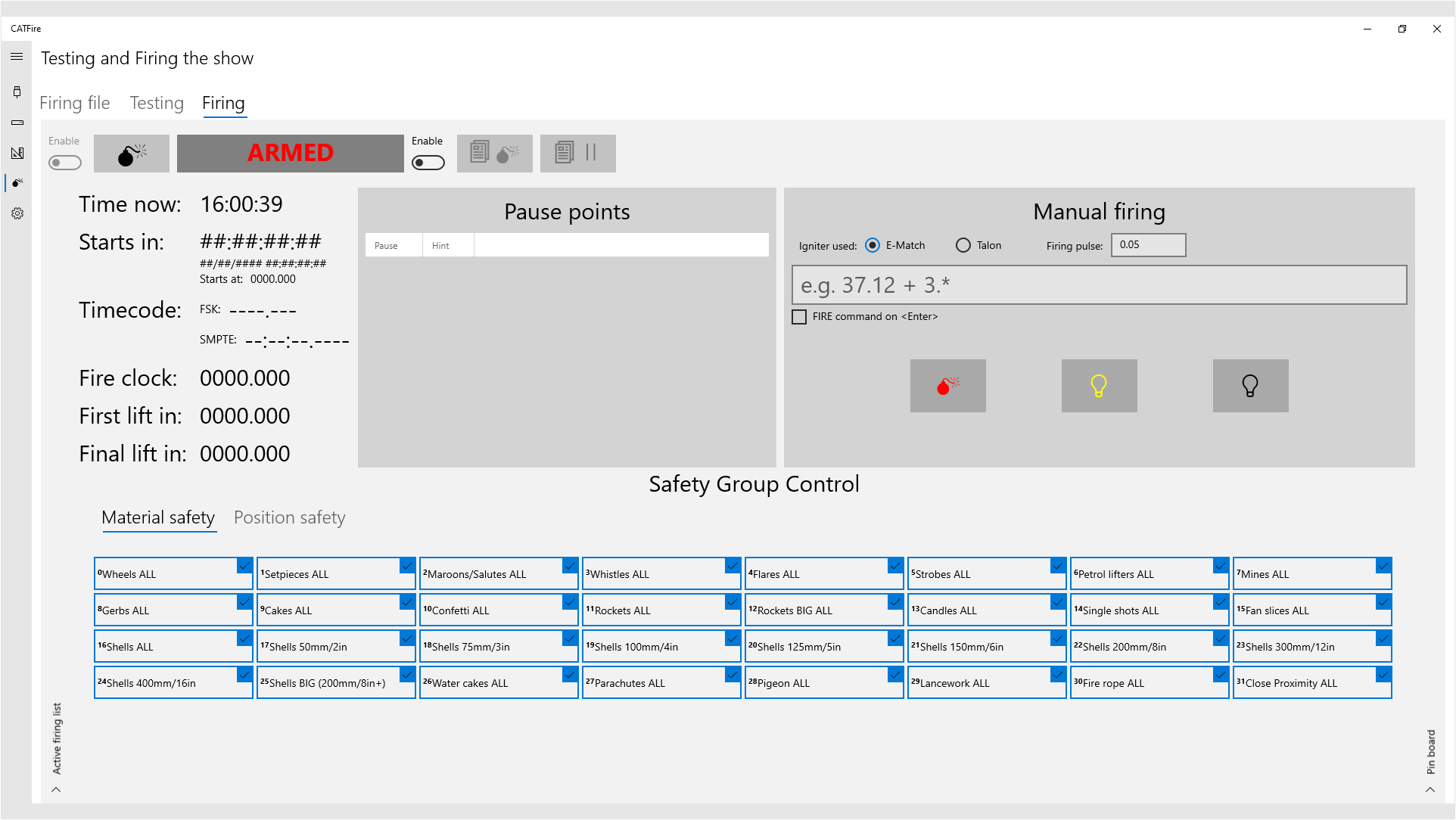This screenshot has height=820, width=1456.
Task: Click the black light bulb button
Action: 1250,386
